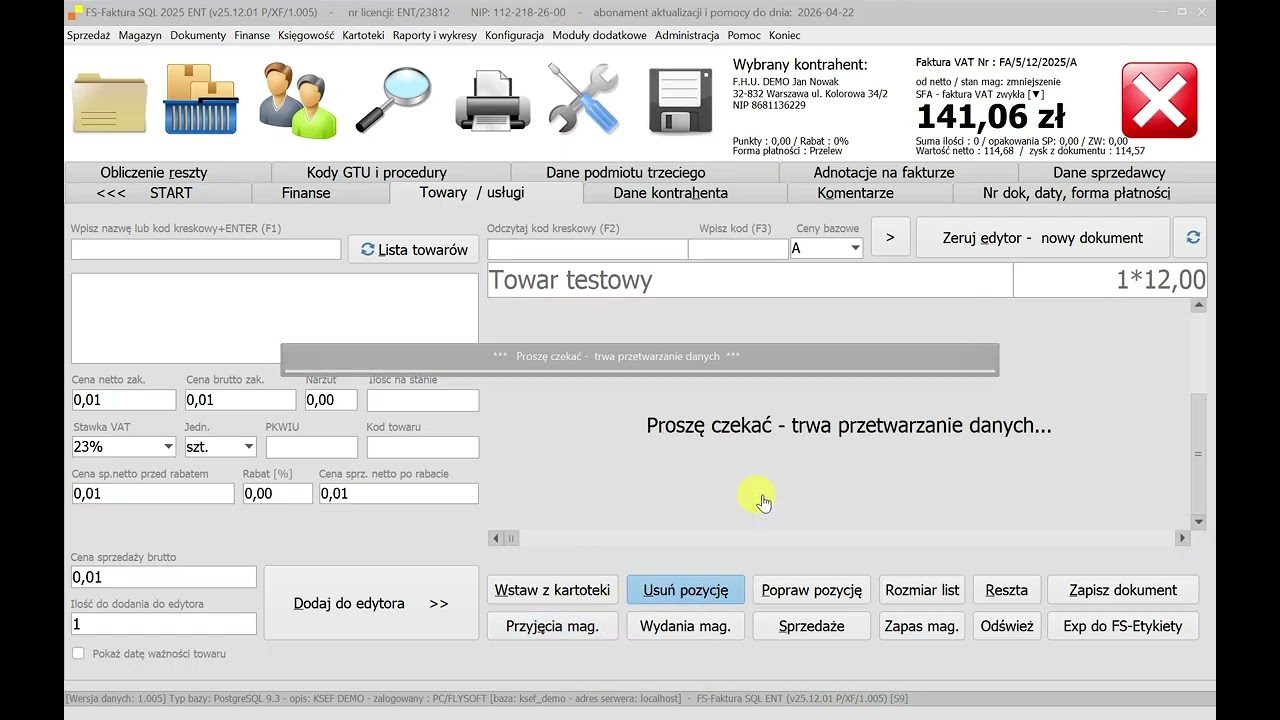
Task: Click the Rabat [%] input field
Action: tap(278, 493)
